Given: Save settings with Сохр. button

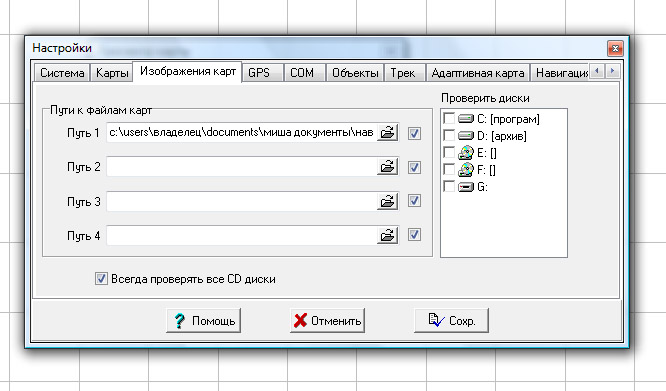Looking at the screenshot, I should pyautogui.click(x=452, y=321).
